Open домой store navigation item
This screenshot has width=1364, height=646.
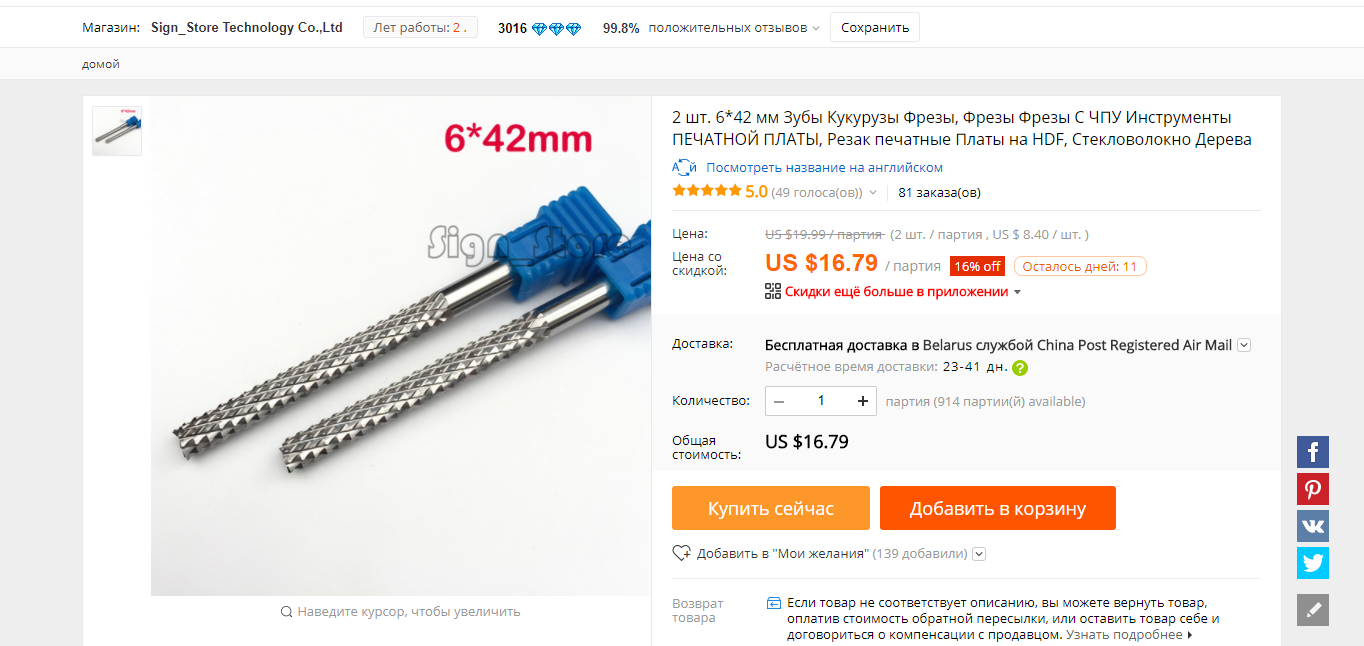tap(101, 64)
